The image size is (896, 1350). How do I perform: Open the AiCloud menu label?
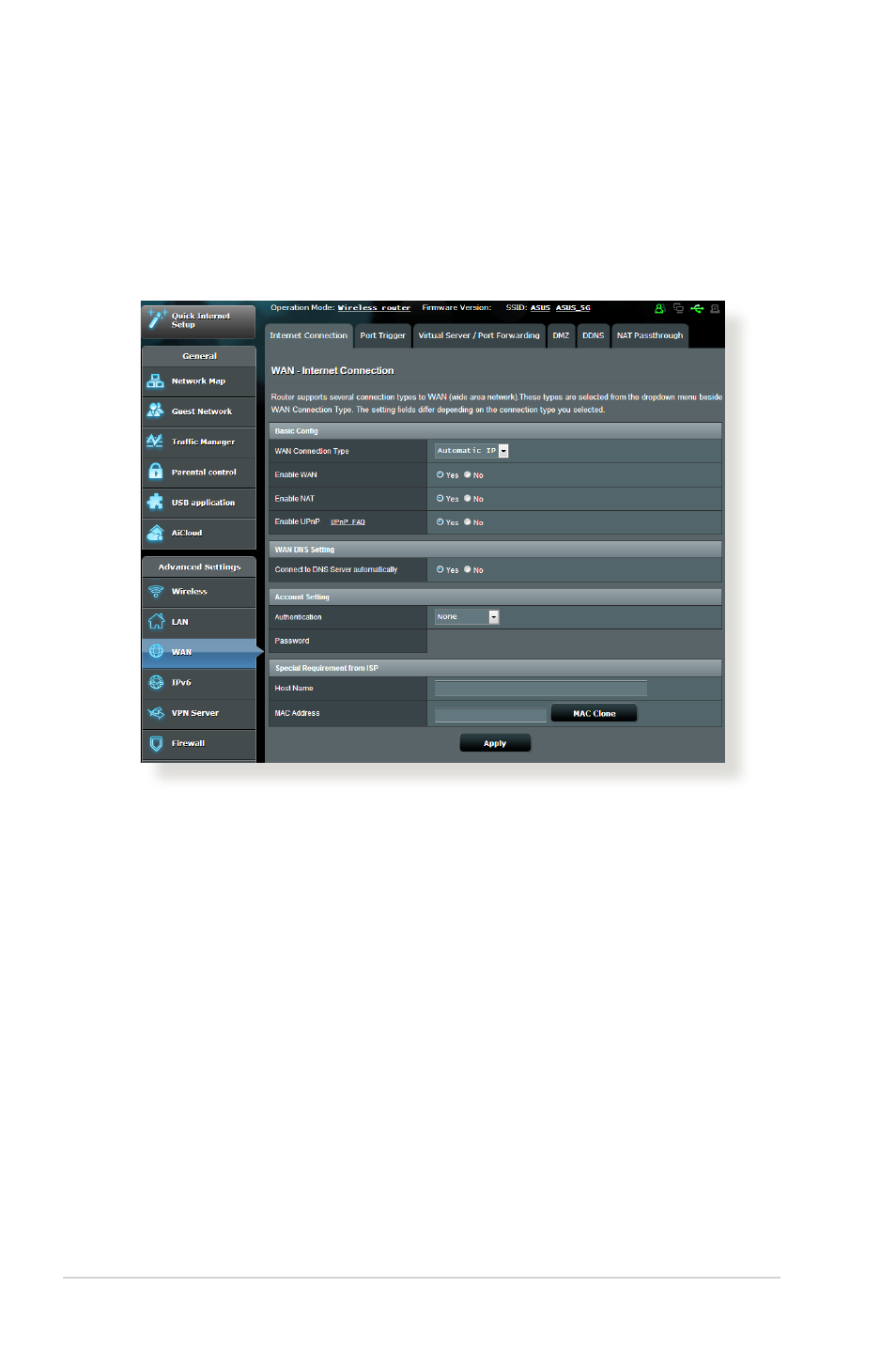point(187,533)
